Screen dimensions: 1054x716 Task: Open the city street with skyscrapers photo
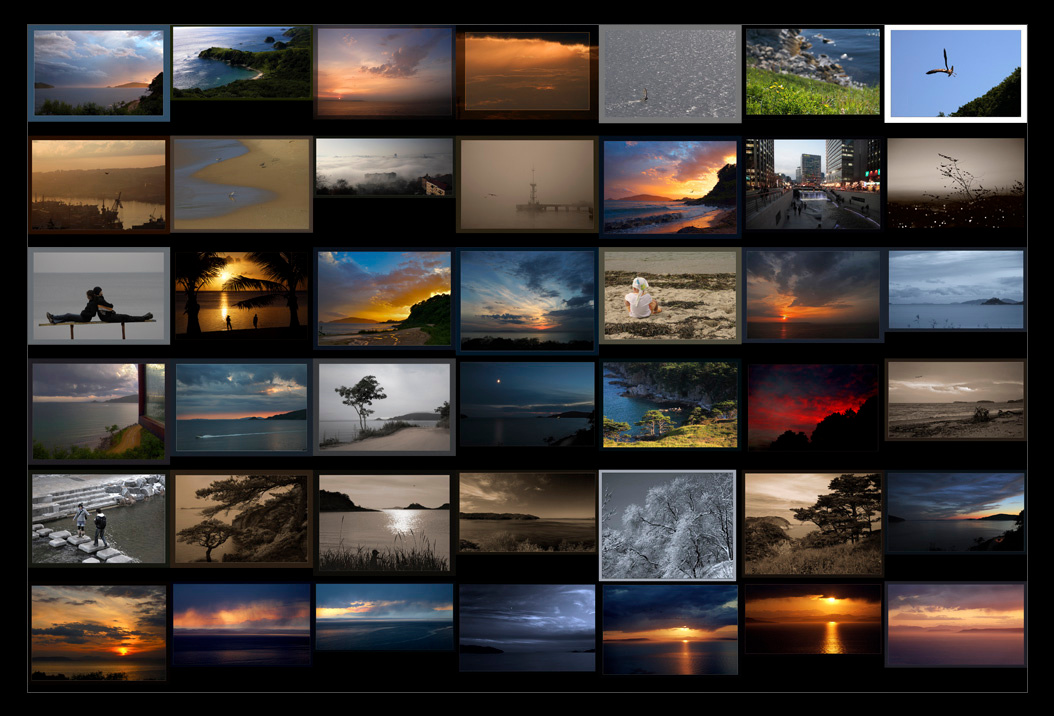coord(813,184)
